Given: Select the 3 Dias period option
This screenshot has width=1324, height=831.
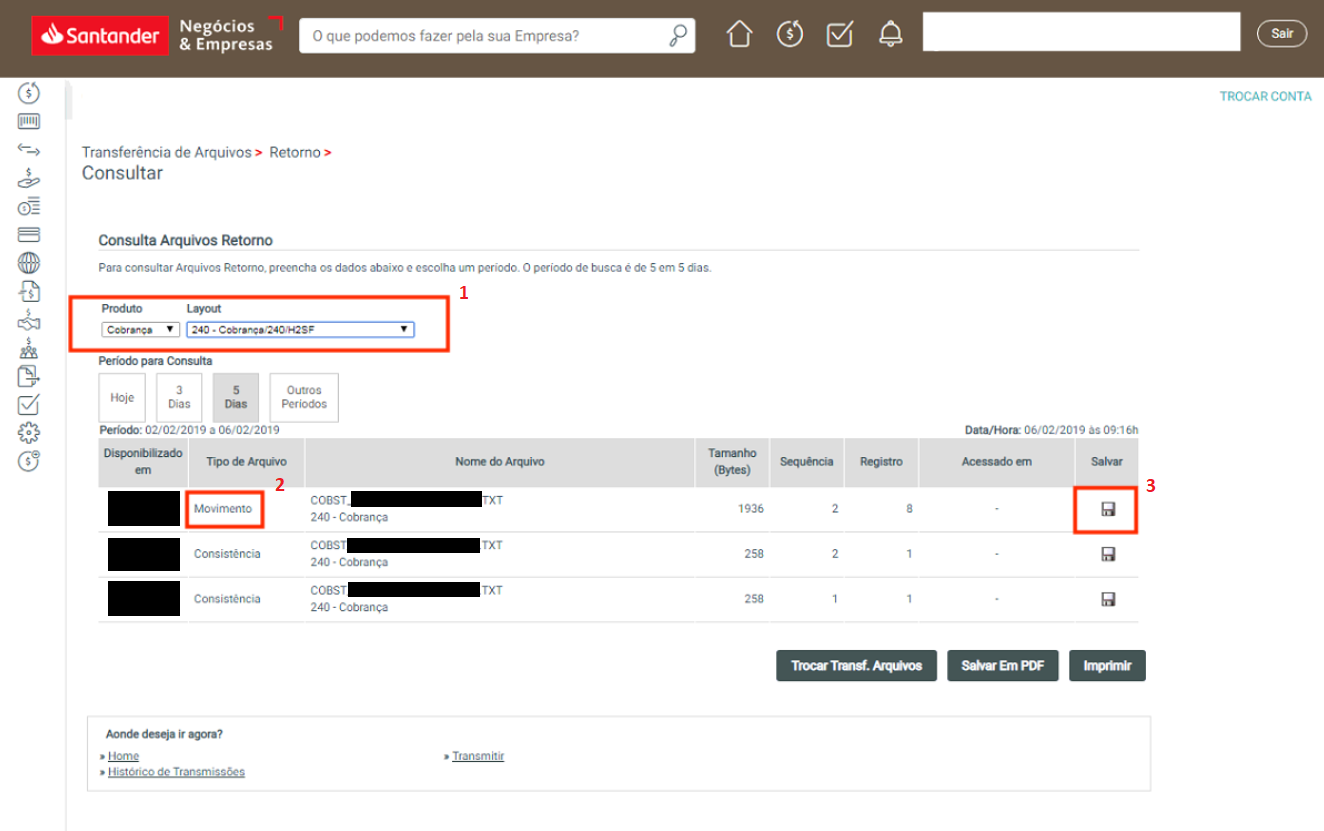Looking at the screenshot, I should [179, 398].
